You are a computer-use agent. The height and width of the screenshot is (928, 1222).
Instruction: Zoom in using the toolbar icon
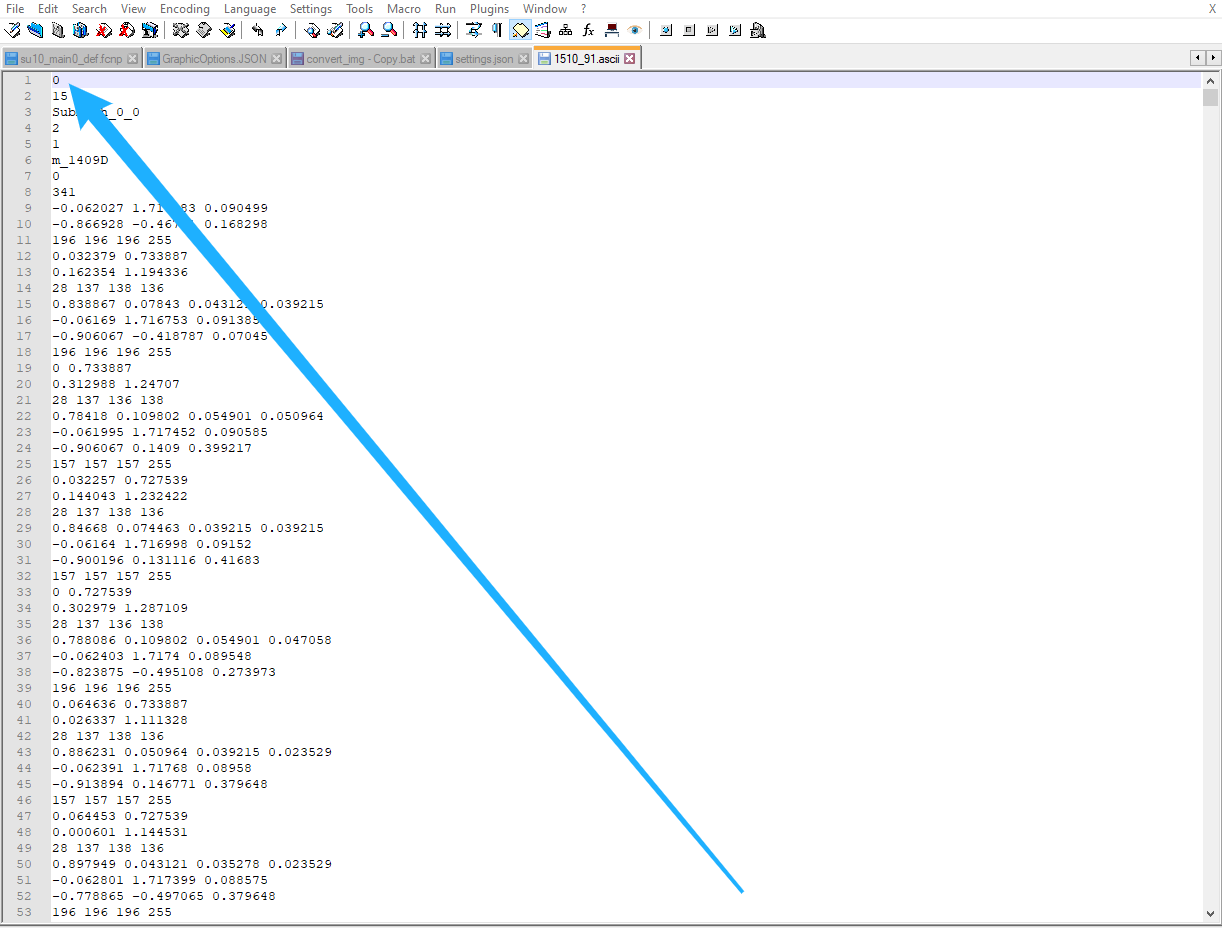point(366,30)
